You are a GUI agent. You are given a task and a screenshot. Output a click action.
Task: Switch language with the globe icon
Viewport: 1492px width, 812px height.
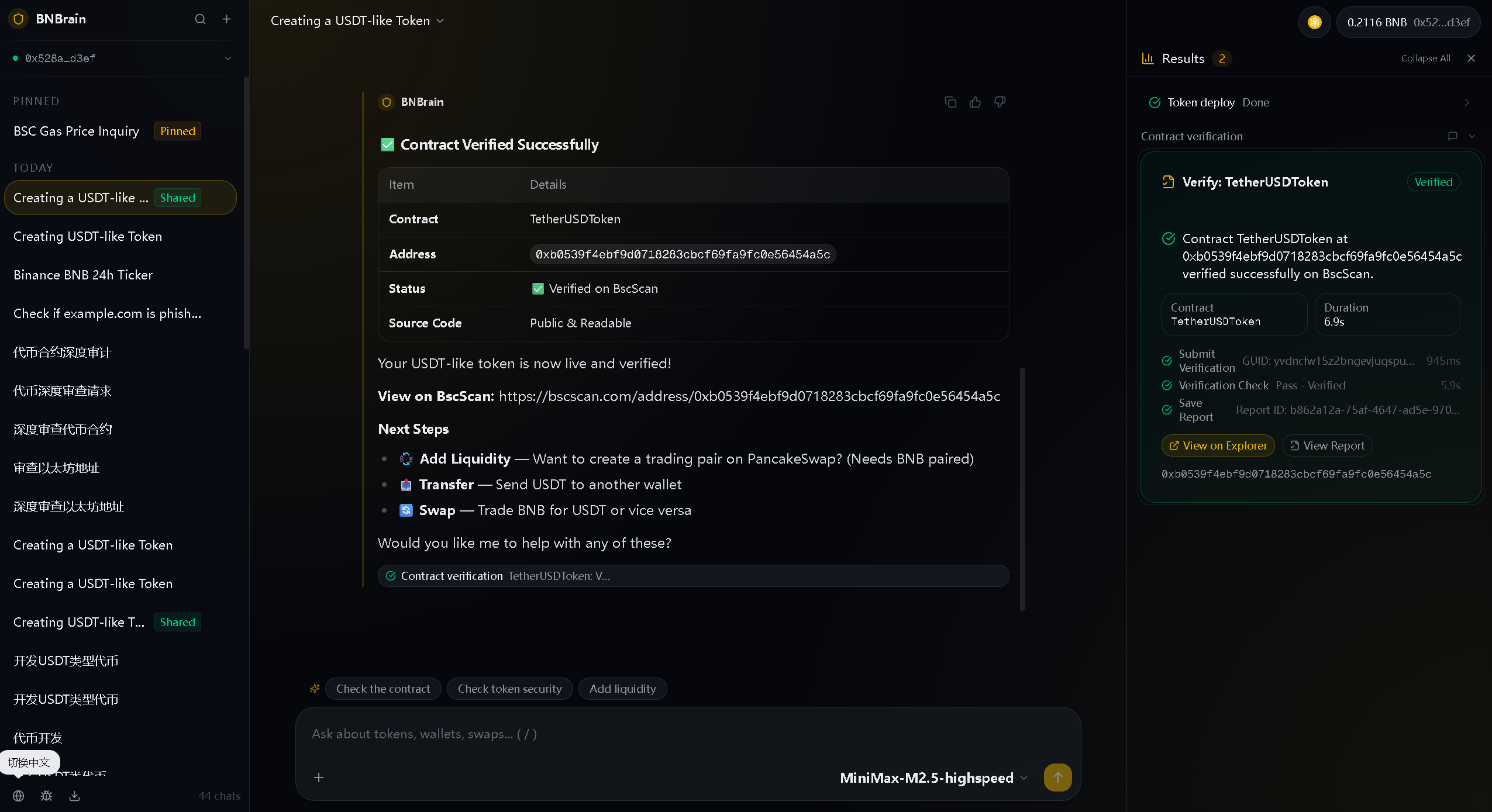point(17,796)
